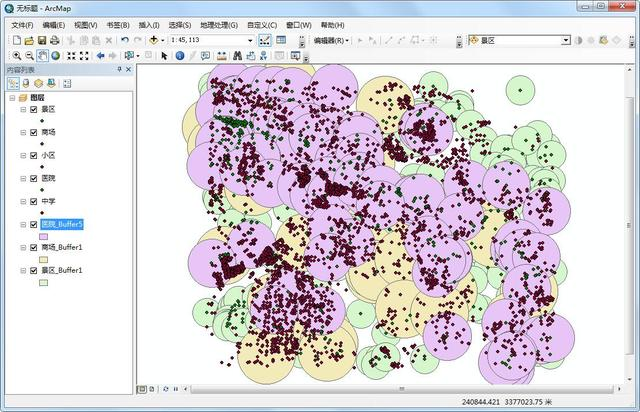Click fixed zoom in arrows
The height and width of the screenshot is (412, 640).
coord(71,56)
